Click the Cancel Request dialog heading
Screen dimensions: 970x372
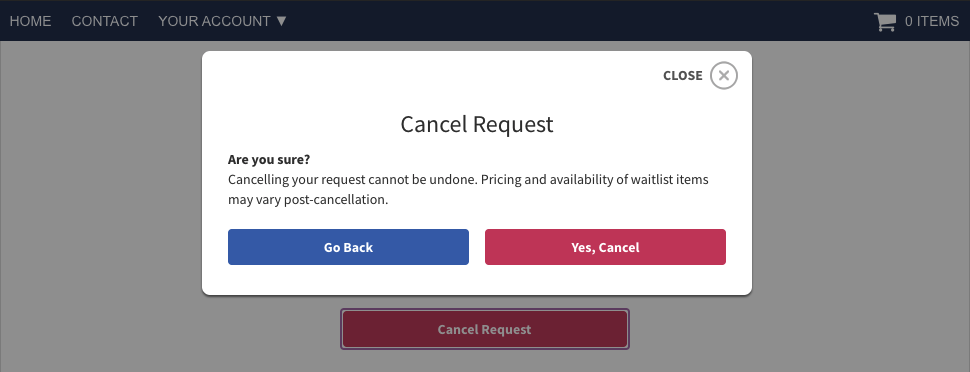click(x=477, y=124)
